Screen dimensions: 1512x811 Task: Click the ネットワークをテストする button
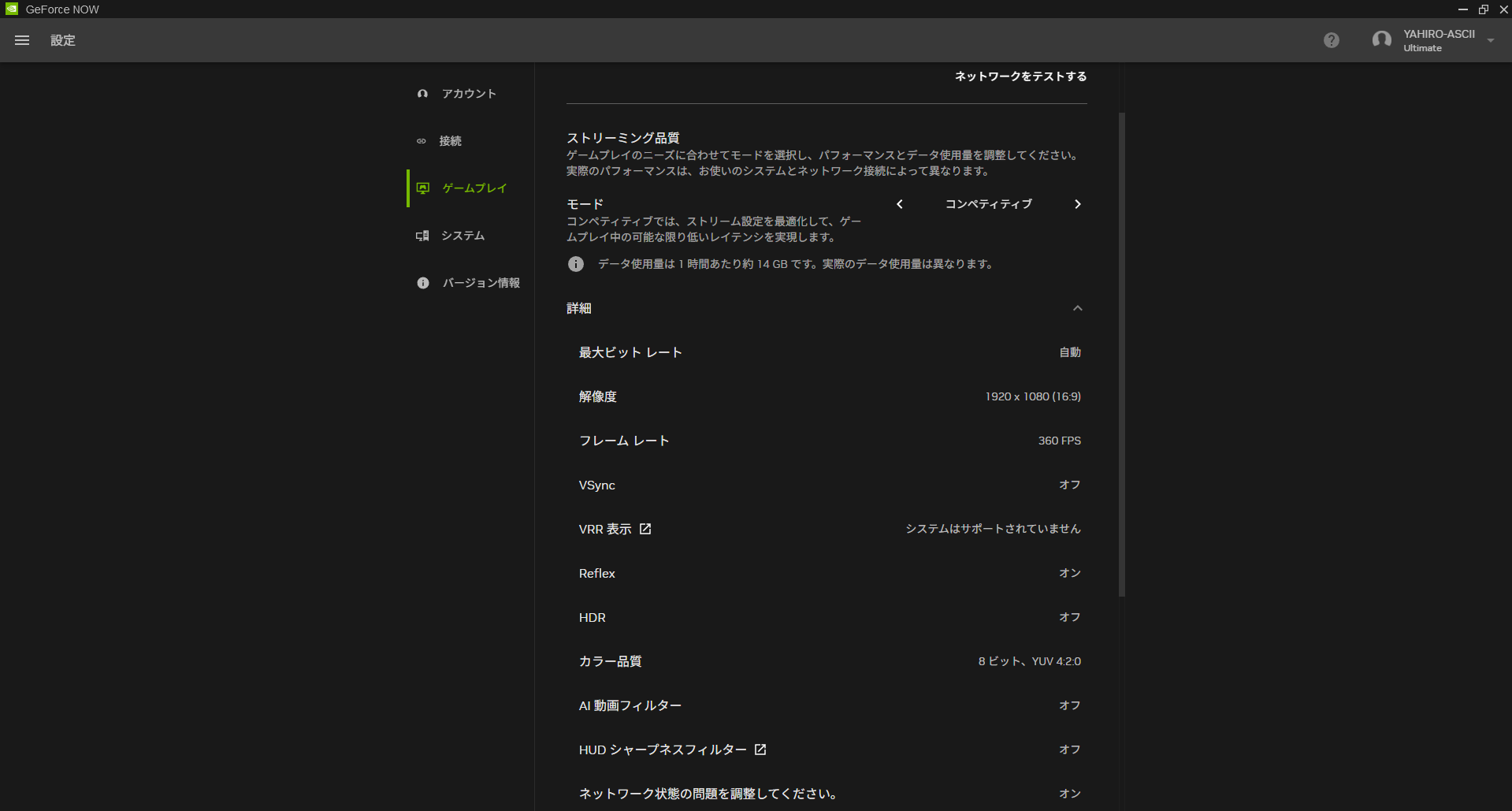pyautogui.click(x=1021, y=76)
